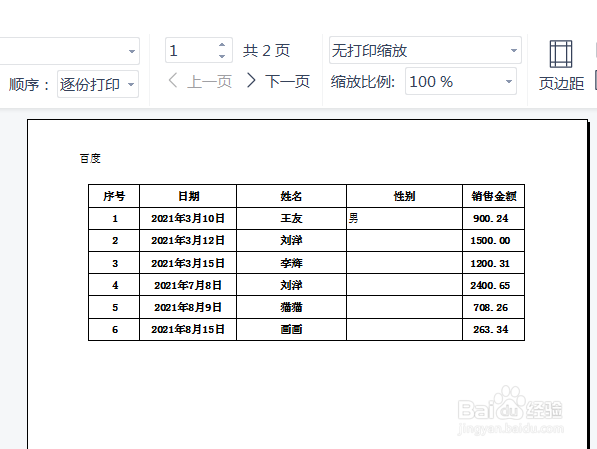Click the name cell 画画
Screen dimensions: 597x449
[x=291, y=329]
